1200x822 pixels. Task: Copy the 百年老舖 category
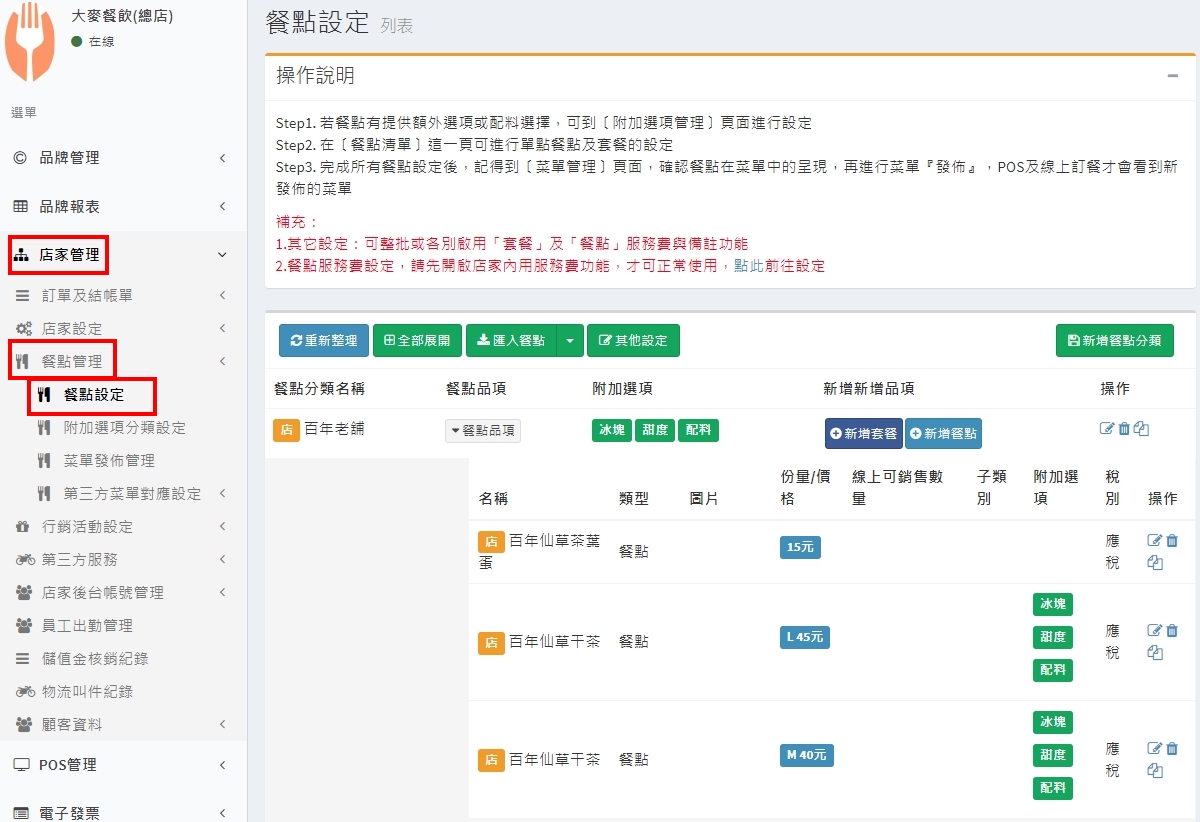click(x=1141, y=429)
